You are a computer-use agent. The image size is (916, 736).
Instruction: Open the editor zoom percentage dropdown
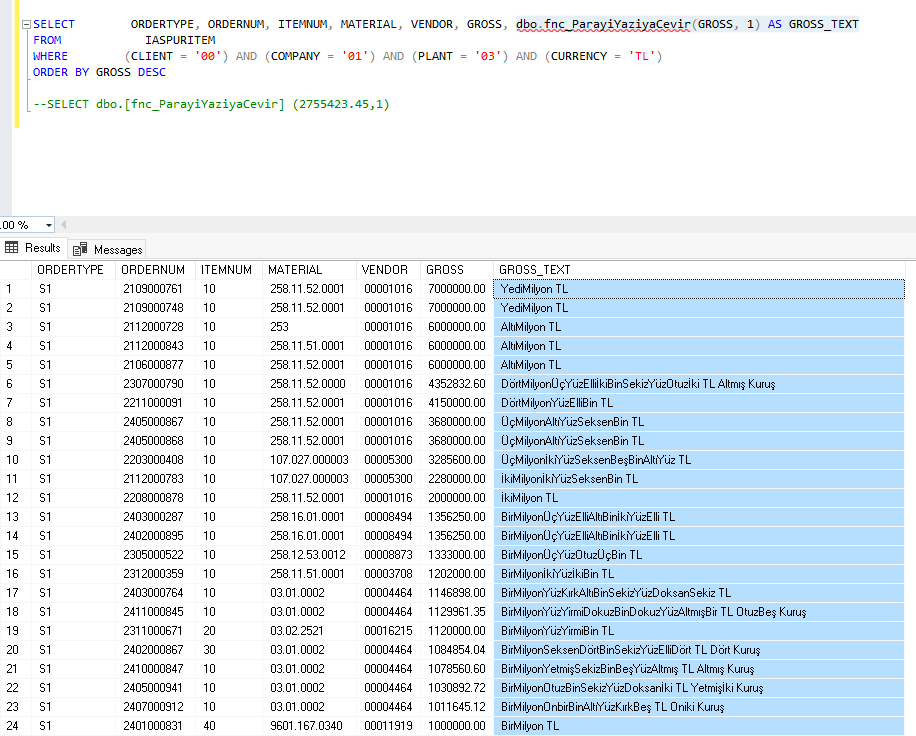point(49,225)
